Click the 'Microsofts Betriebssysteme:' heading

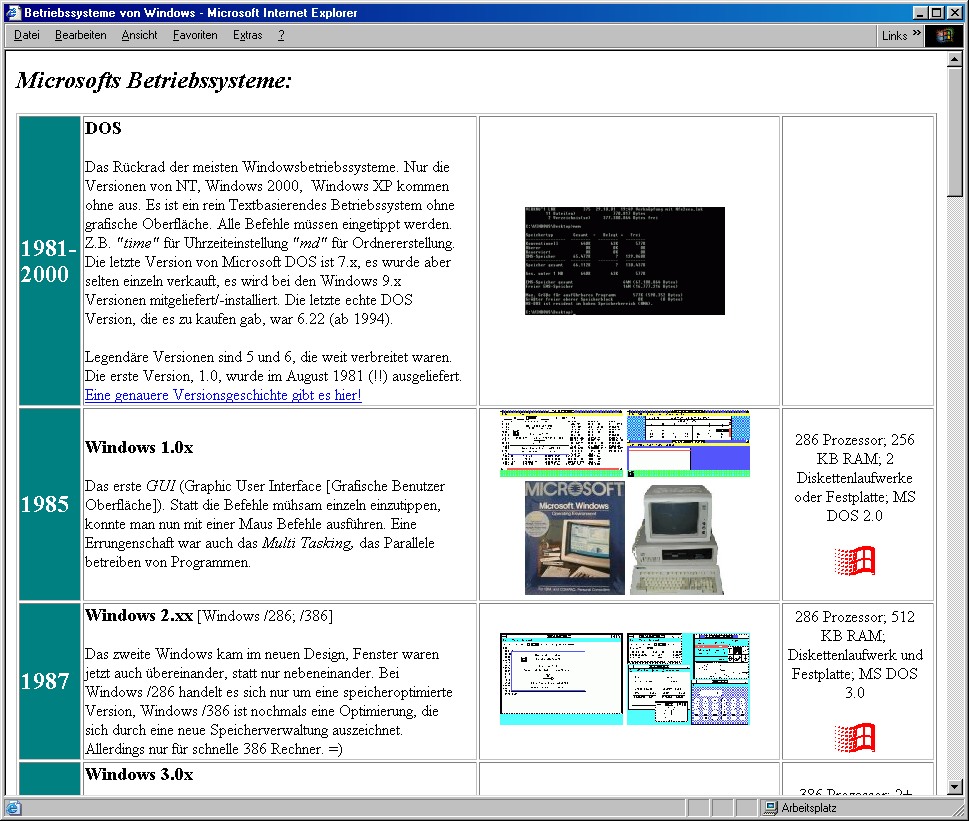(x=154, y=80)
